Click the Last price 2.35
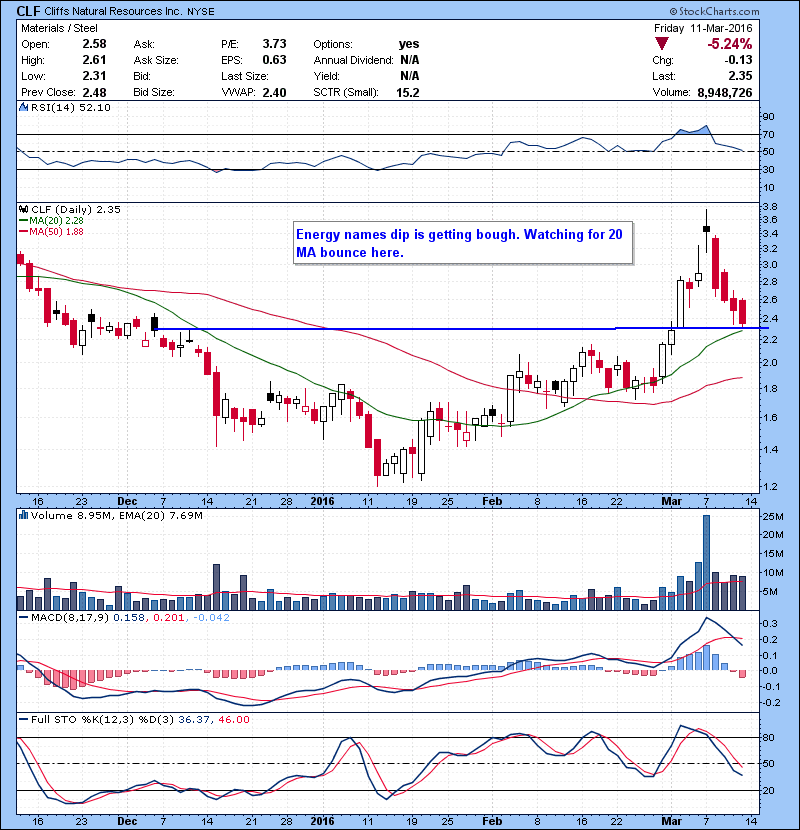Viewport: 800px width, 830px height. point(740,76)
